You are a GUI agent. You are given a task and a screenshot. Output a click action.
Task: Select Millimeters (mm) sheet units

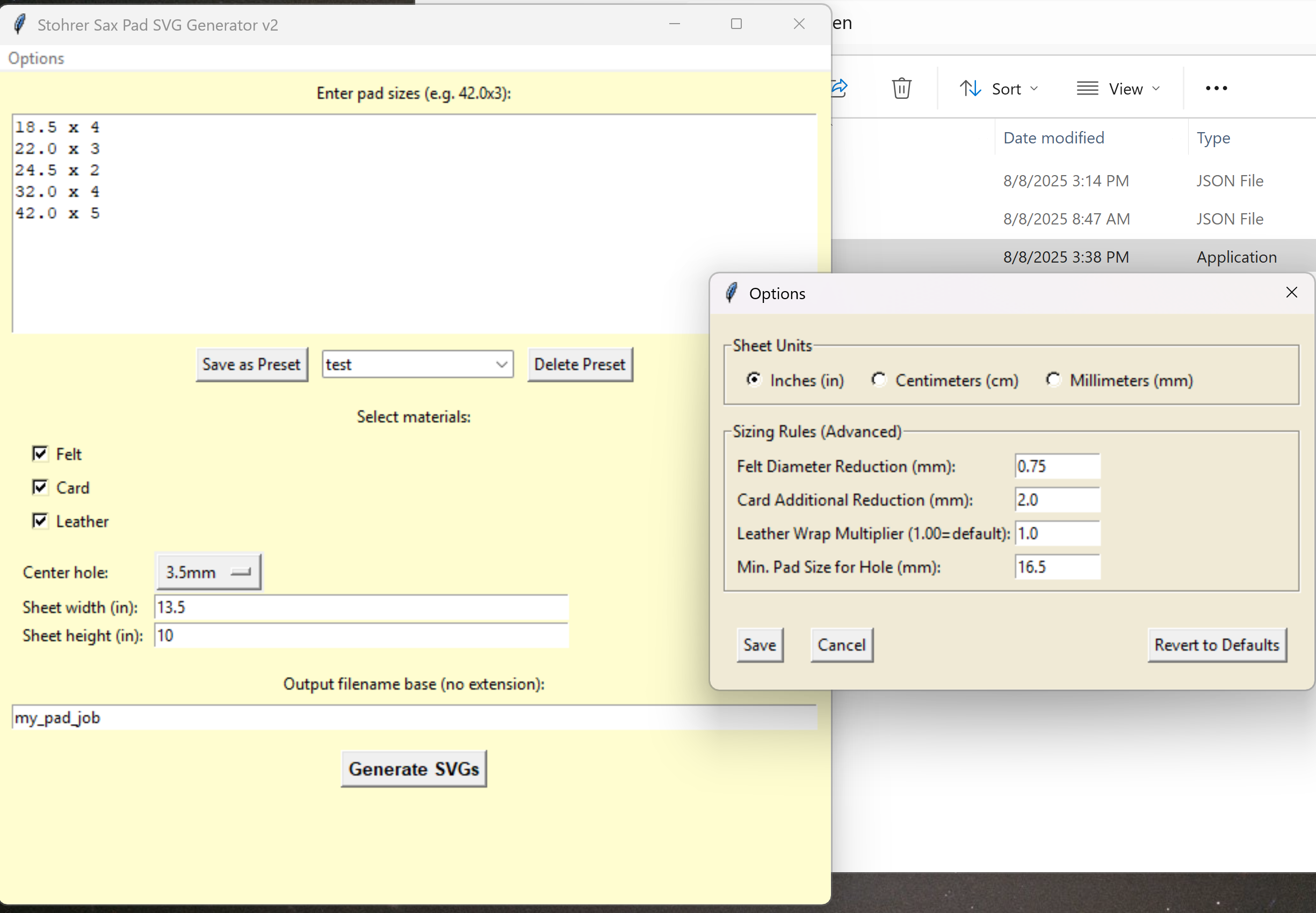[x=1053, y=380]
